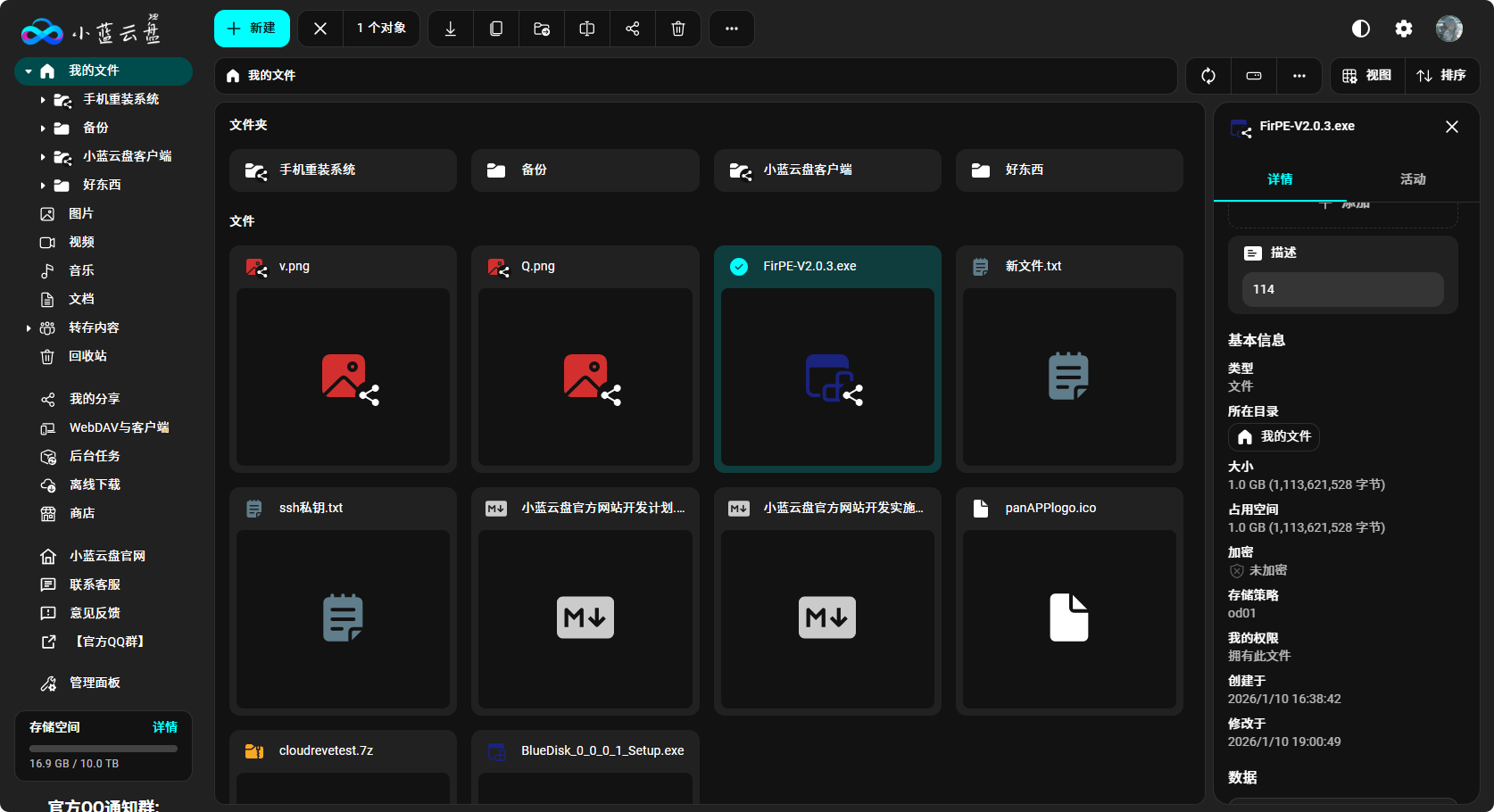Click the download icon in the toolbar
1494x812 pixels.
coord(451,29)
